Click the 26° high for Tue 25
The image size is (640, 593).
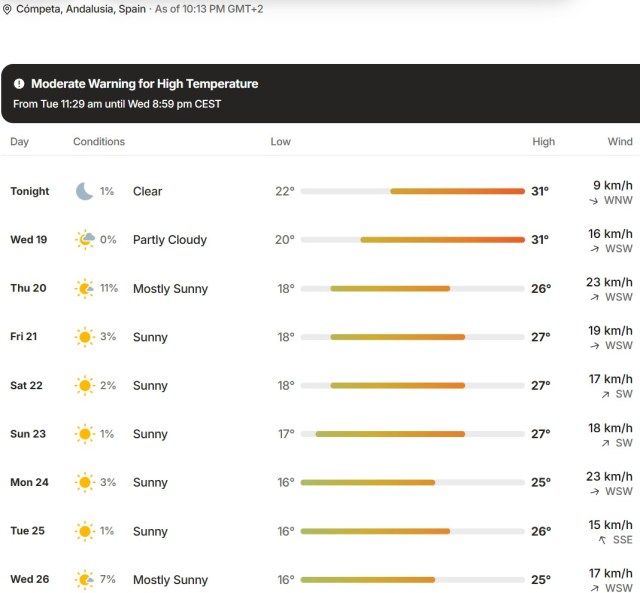541,531
